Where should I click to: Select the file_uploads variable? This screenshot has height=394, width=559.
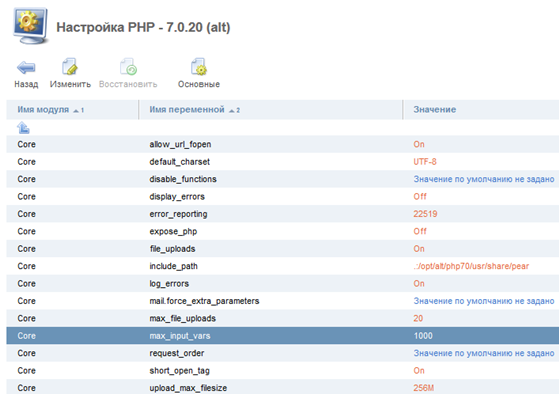172,249
